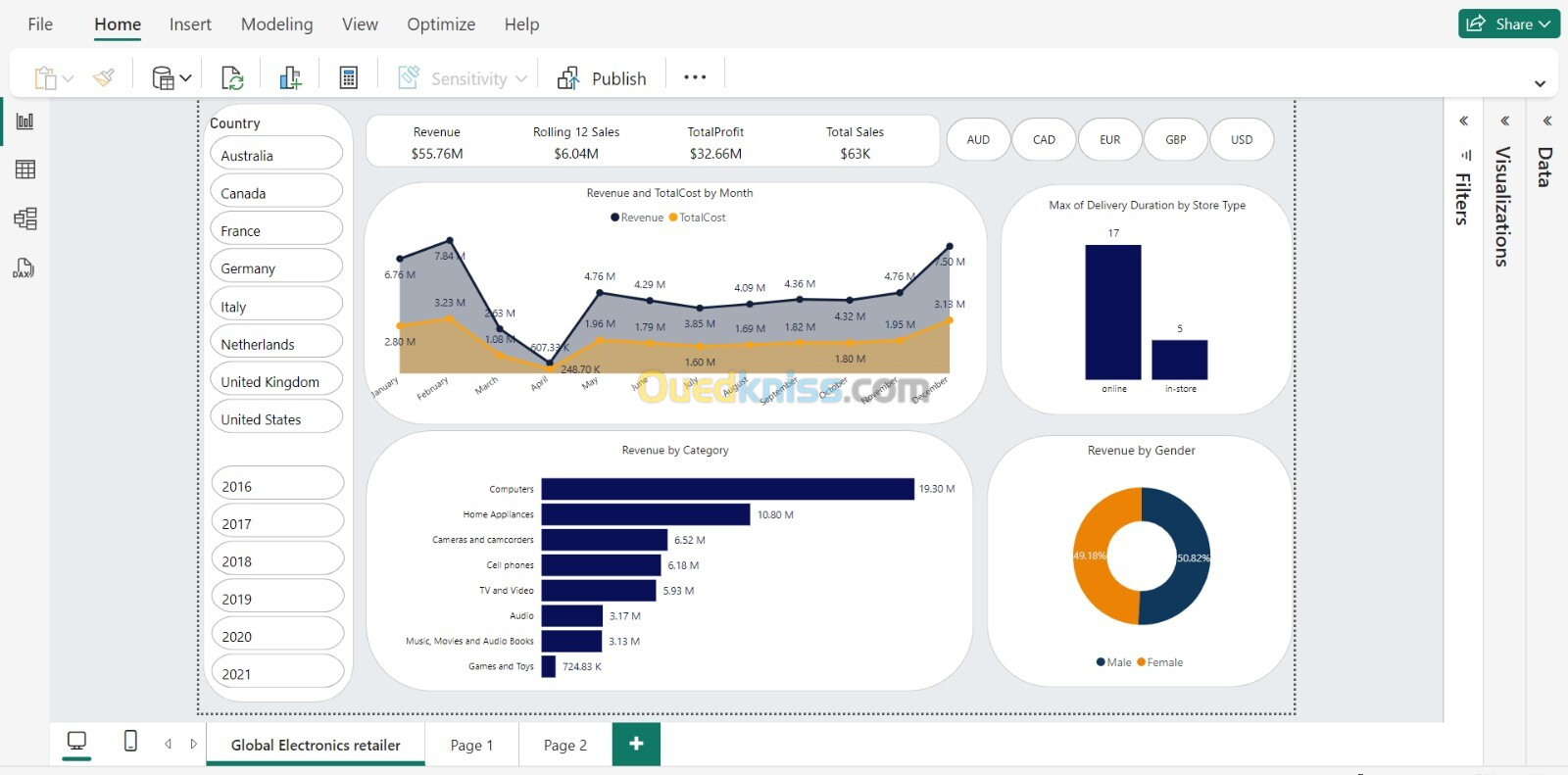Switch to Page 2 tab
Screen dimensions: 1568x775
point(565,745)
